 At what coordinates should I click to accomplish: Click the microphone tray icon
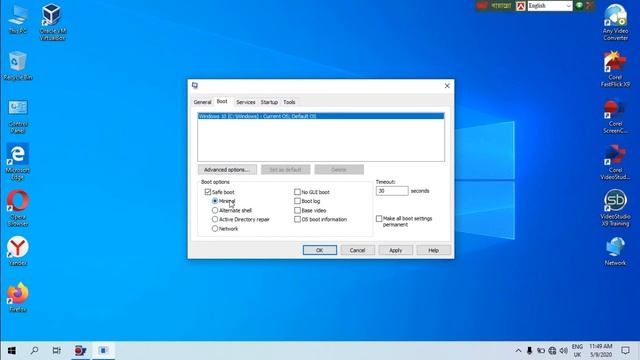tap(529, 351)
